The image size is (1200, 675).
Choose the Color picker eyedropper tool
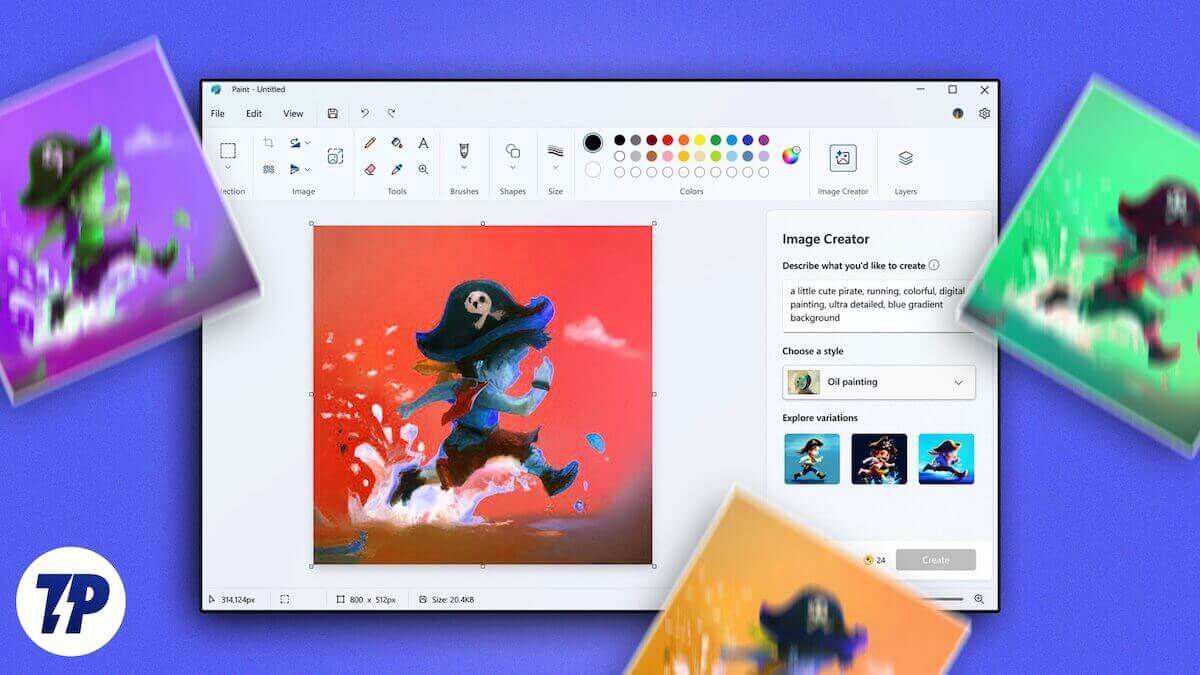(x=397, y=168)
